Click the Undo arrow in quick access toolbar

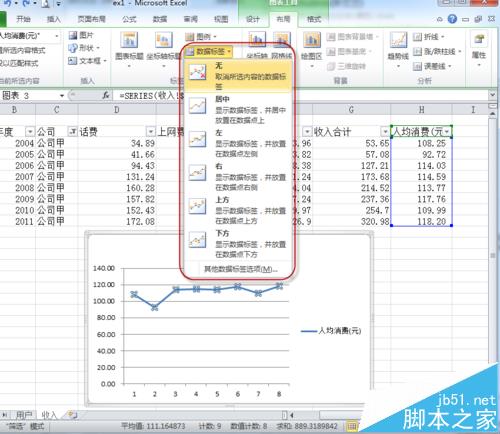pos(7,3)
